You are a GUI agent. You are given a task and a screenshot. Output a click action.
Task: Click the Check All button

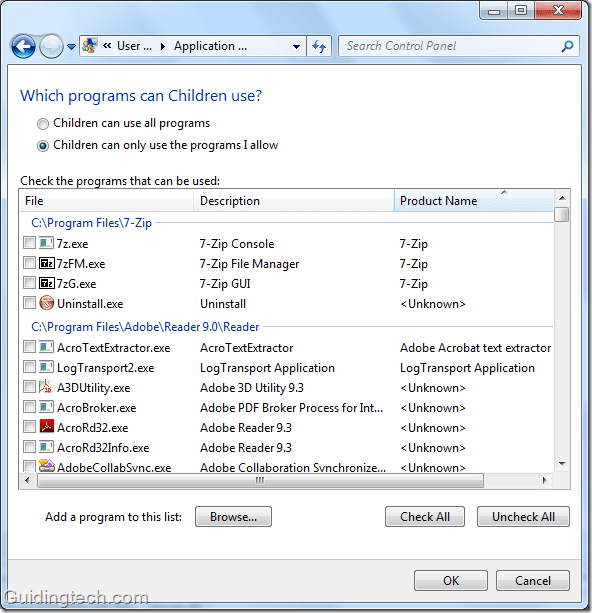425,517
